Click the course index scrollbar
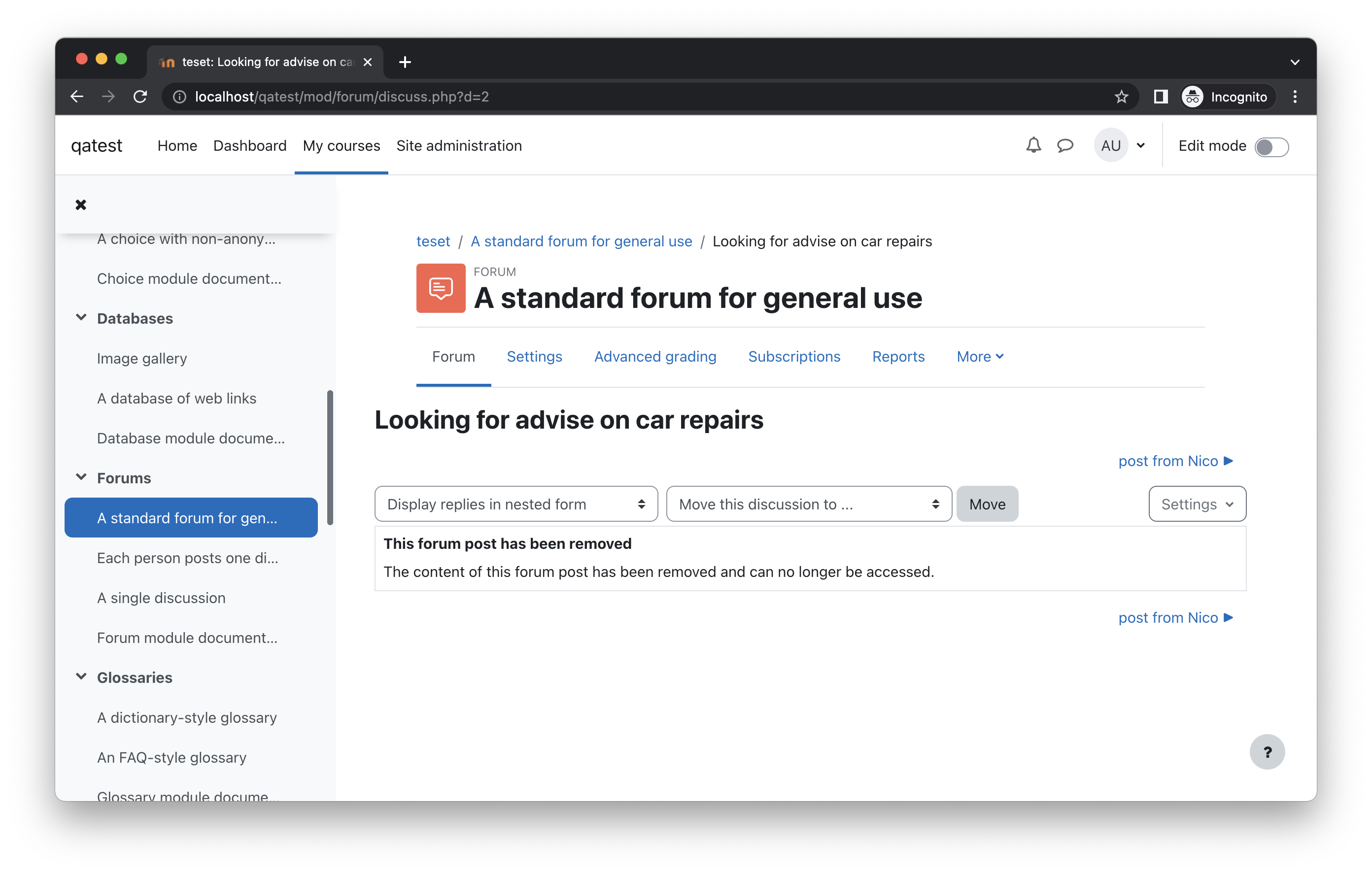 (330, 457)
